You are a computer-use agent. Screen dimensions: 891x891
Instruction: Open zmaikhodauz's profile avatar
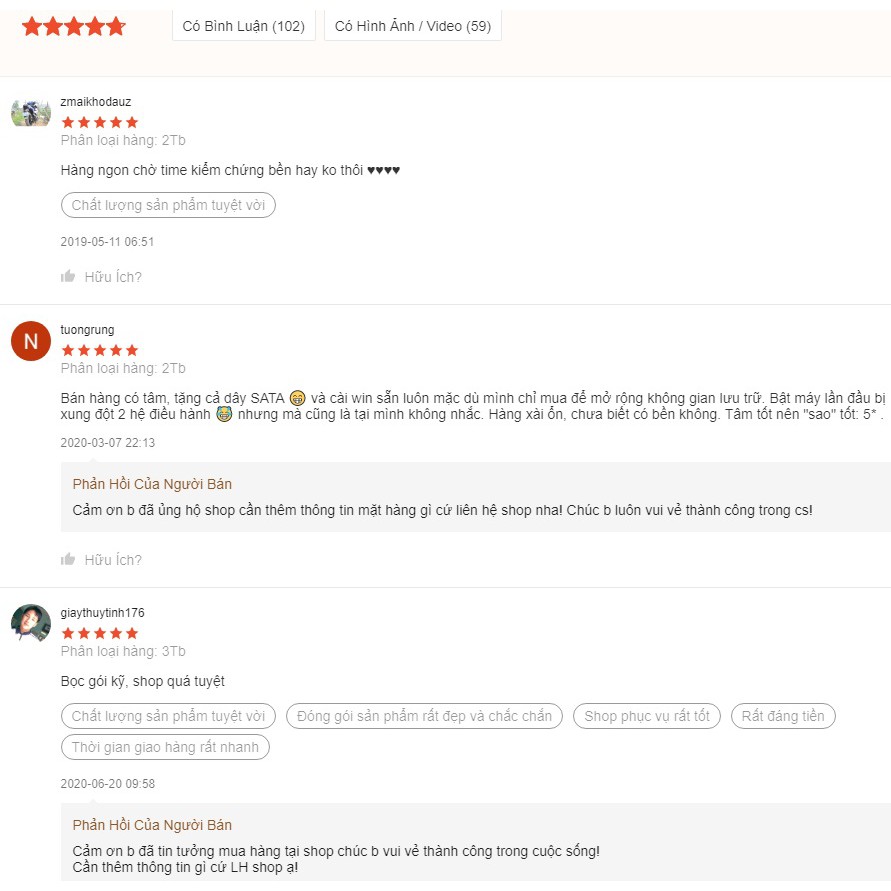(x=31, y=112)
